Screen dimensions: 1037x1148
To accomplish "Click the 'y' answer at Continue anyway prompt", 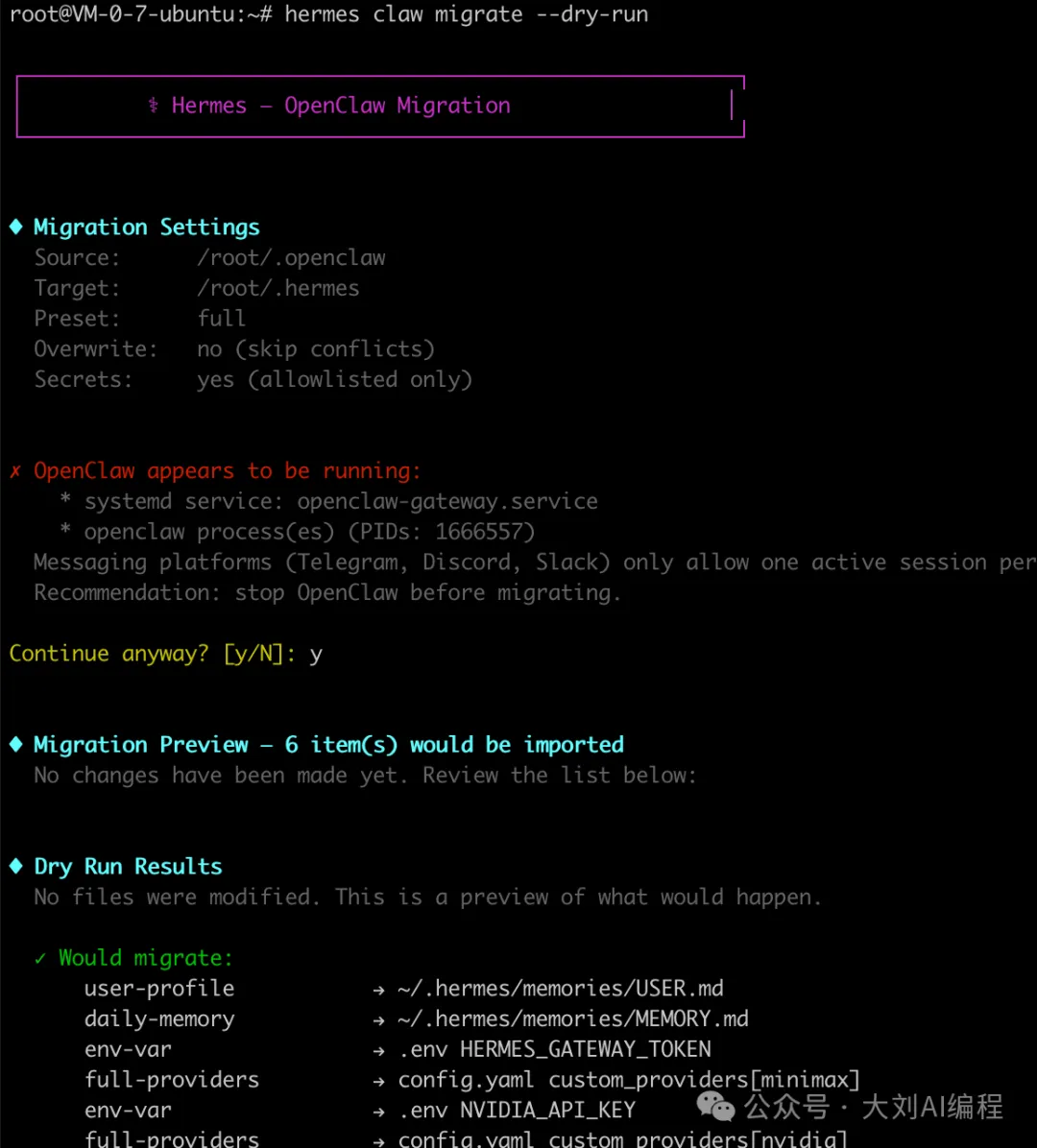I will click(316, 655).
